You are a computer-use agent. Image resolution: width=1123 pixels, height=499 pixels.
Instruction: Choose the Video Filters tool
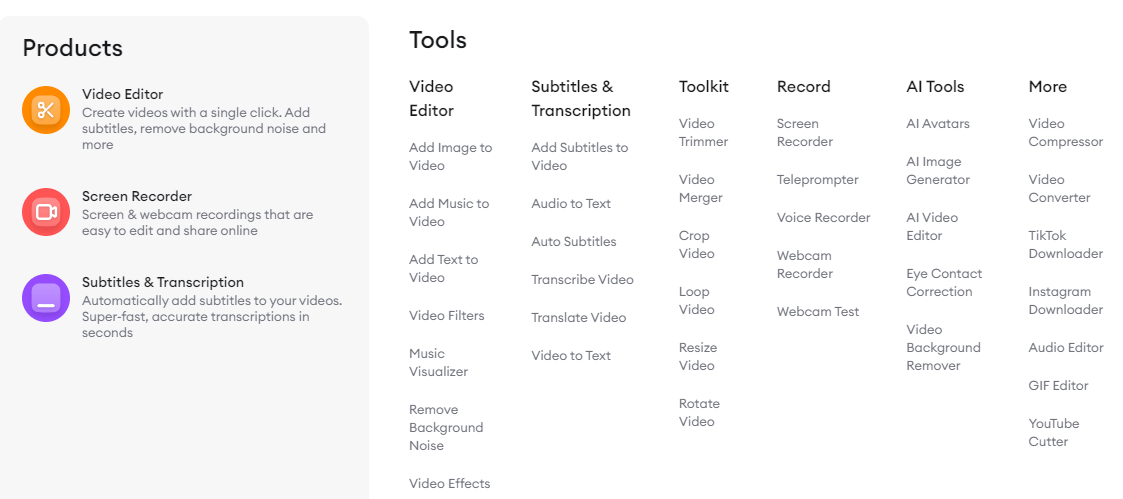point(447,316)
